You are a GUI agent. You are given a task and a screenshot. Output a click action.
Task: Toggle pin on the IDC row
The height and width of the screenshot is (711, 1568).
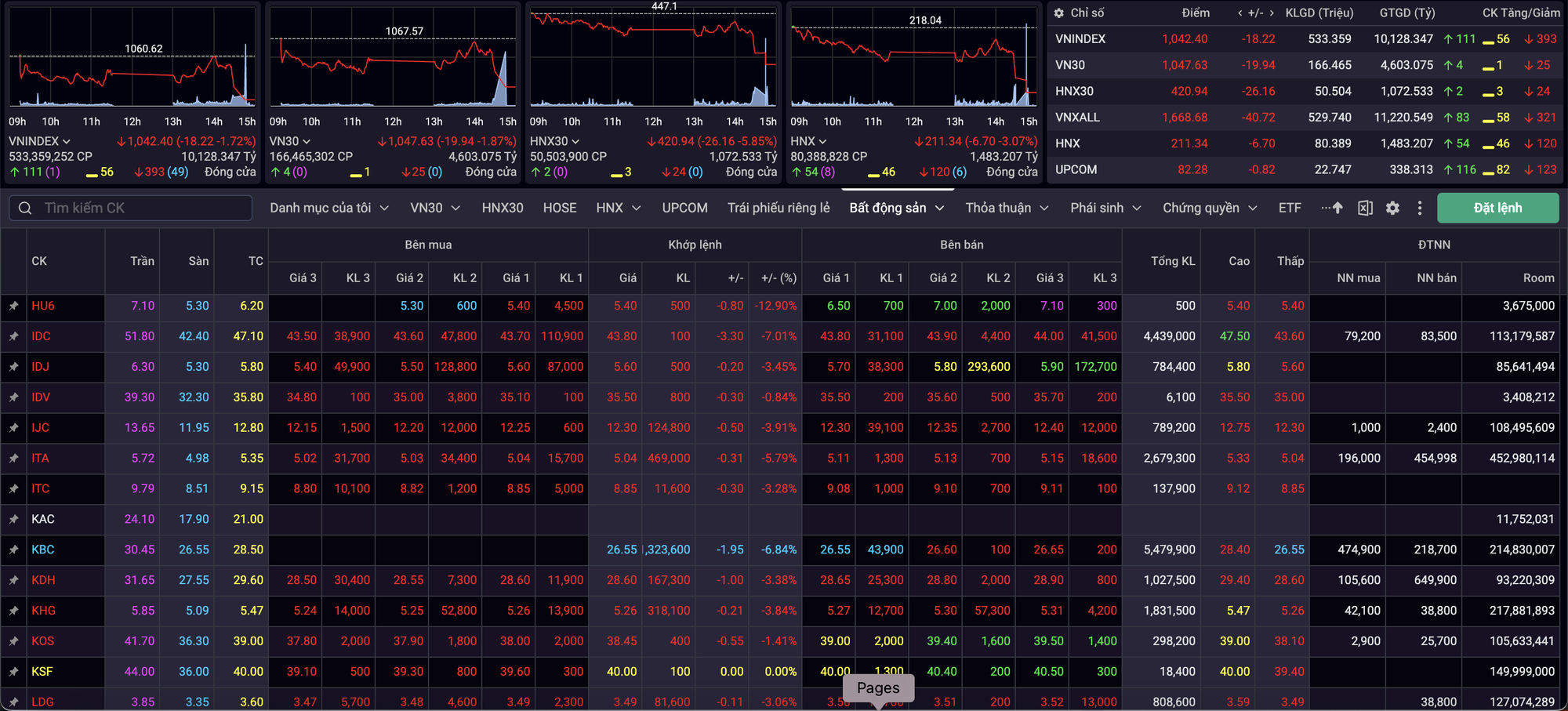pos(14,336)
